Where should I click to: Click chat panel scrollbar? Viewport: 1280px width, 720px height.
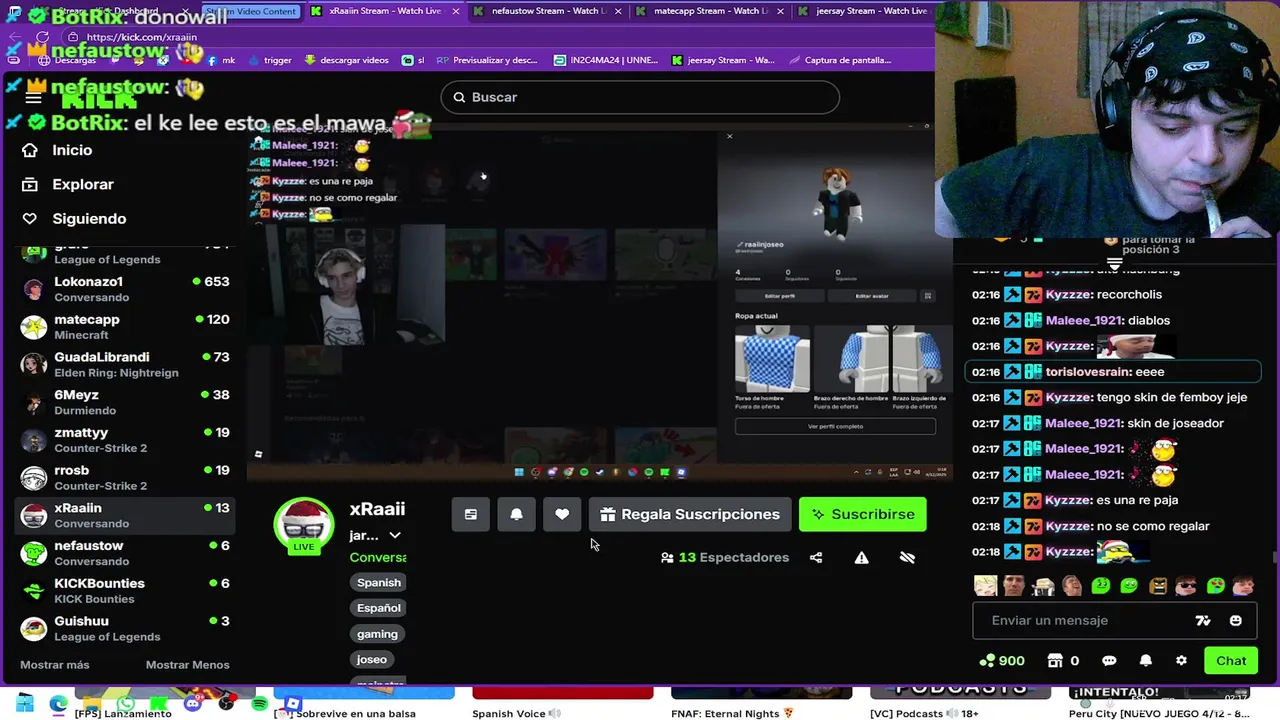pyautogui.click(x=1274, y=557)
